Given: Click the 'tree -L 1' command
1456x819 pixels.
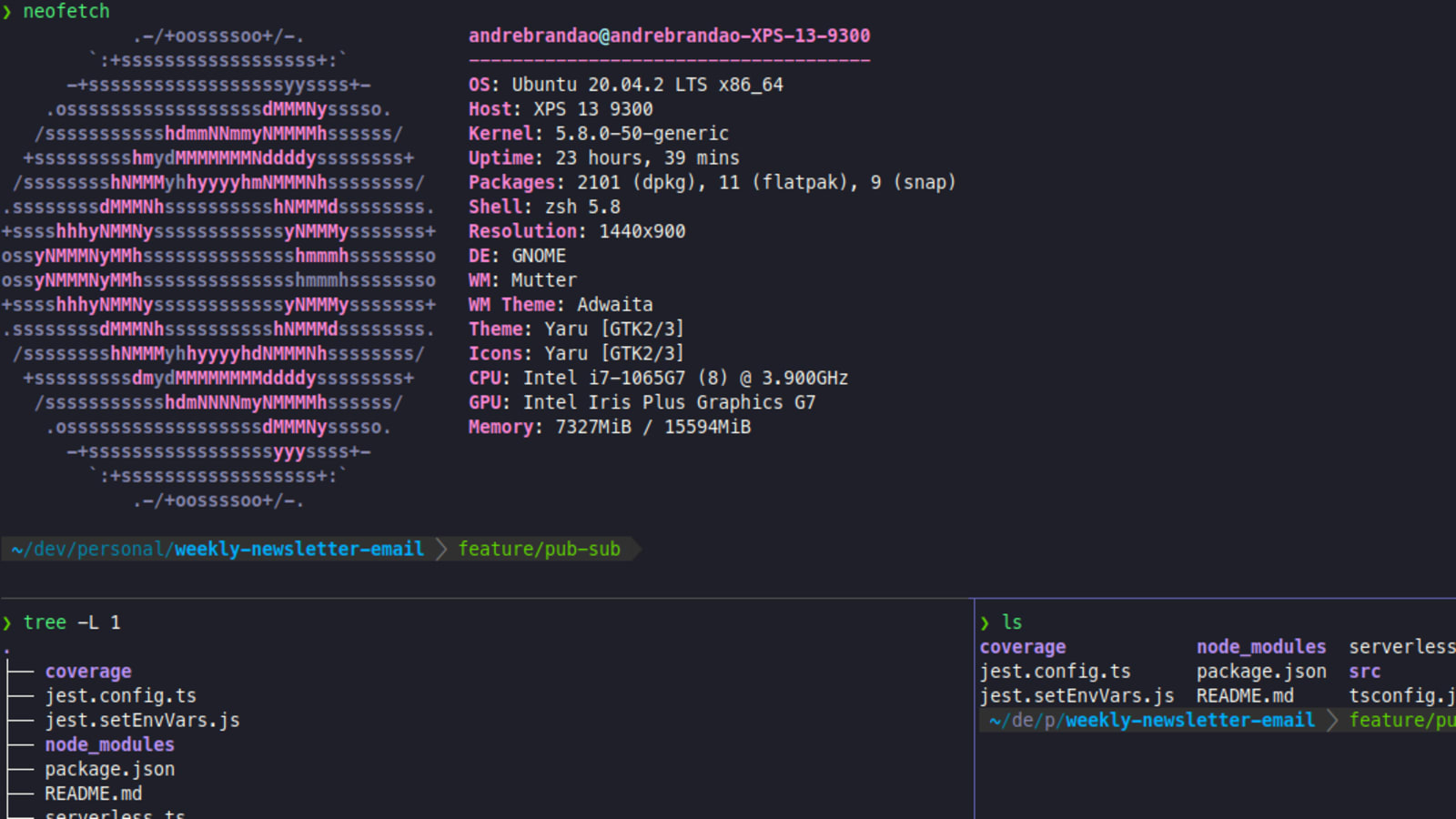Looking at the screenshot, I should tap(72, 623).
